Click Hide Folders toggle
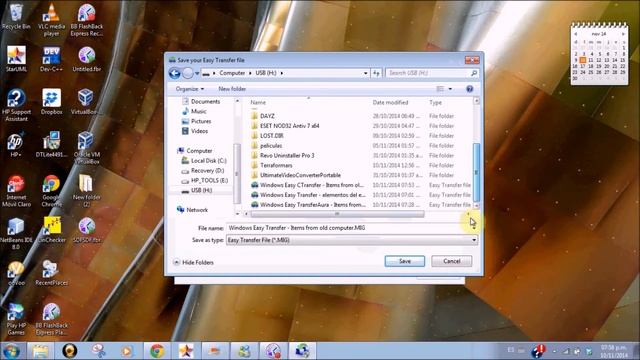The width and height of the screenshot is (640, 360). point(193,262)
